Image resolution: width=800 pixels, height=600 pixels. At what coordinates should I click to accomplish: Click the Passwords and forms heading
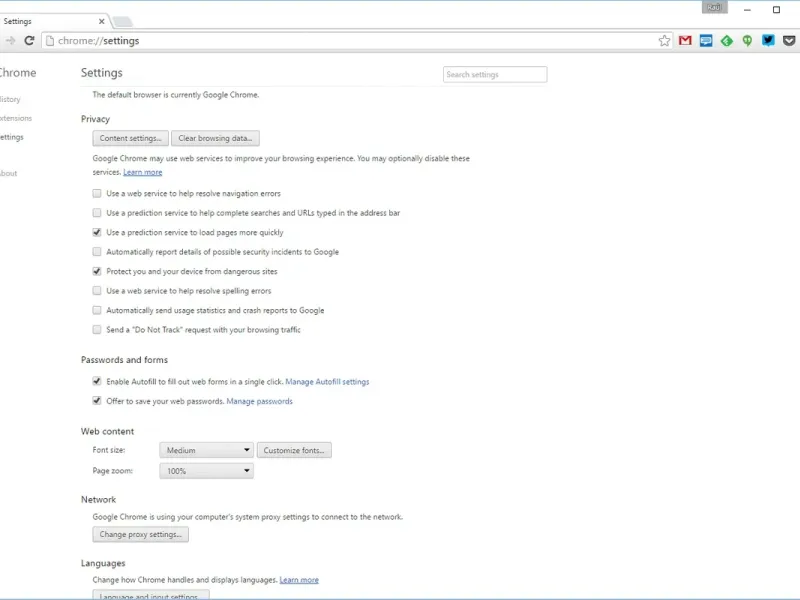pyautogui.click(x=124, y=360)
